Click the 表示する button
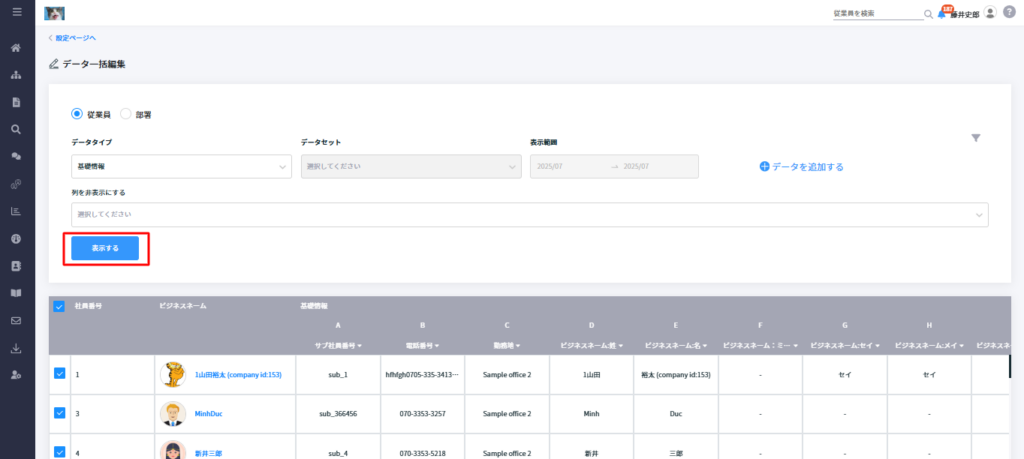 tap(105, 248)
